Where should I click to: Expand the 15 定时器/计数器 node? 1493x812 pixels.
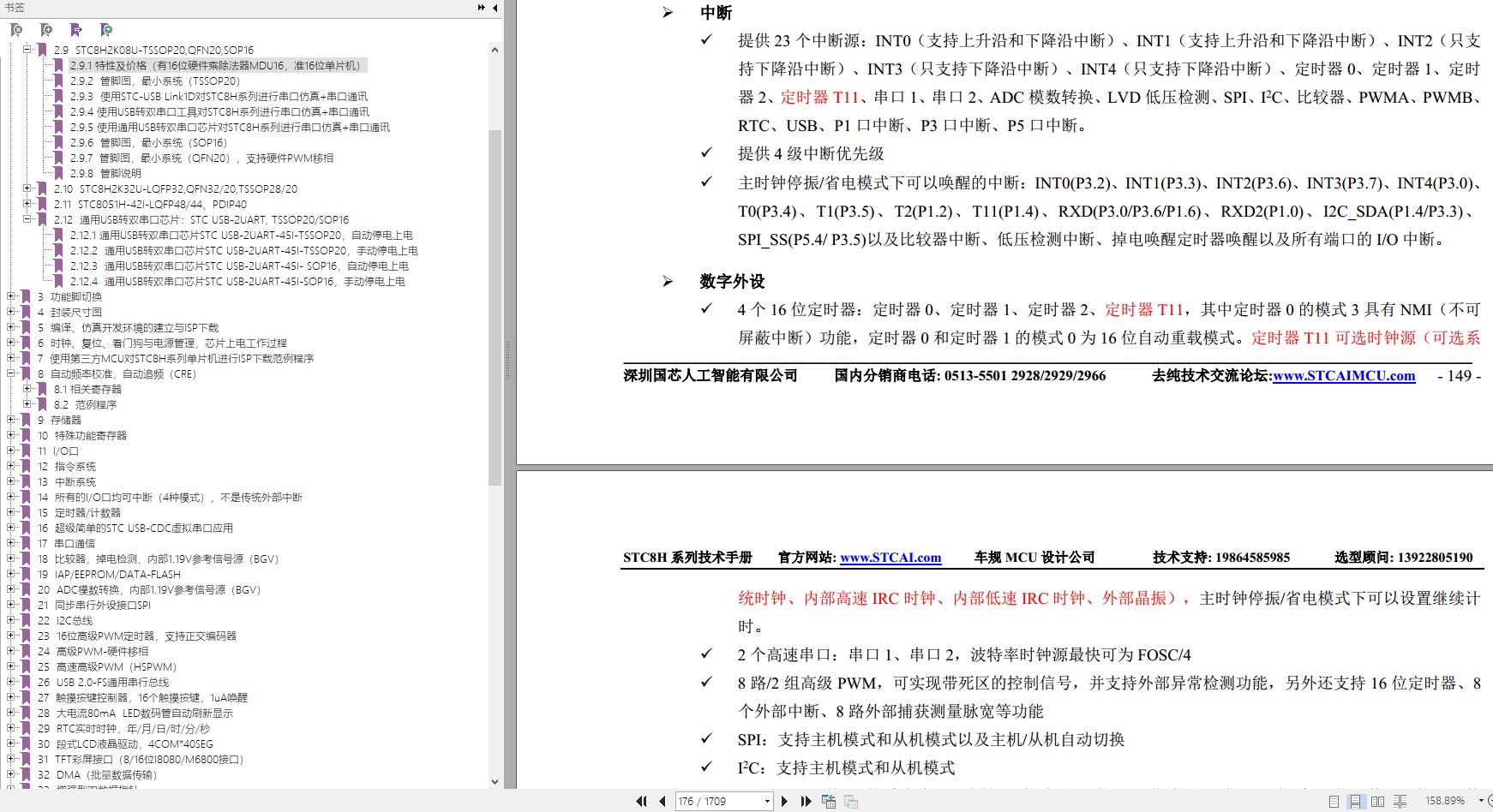click(11, 512)
